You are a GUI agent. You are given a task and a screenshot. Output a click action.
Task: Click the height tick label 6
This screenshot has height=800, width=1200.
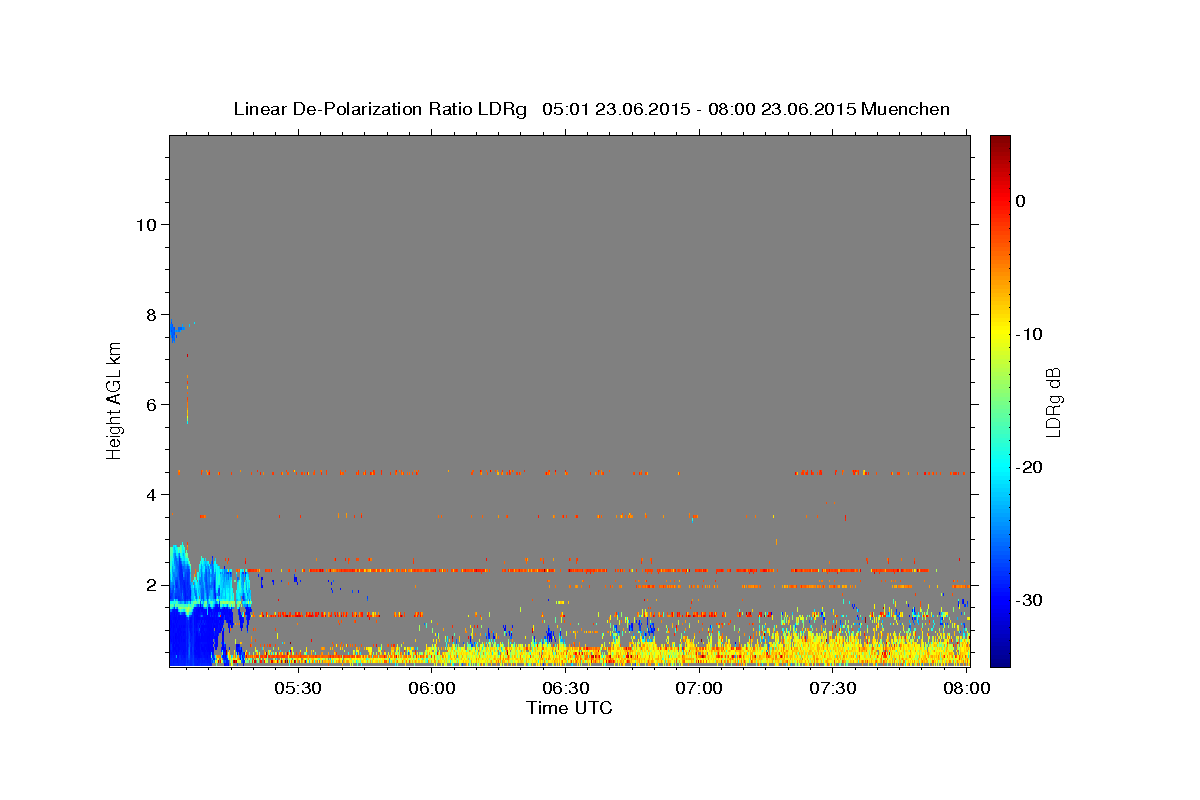click(x=150, y=404)
